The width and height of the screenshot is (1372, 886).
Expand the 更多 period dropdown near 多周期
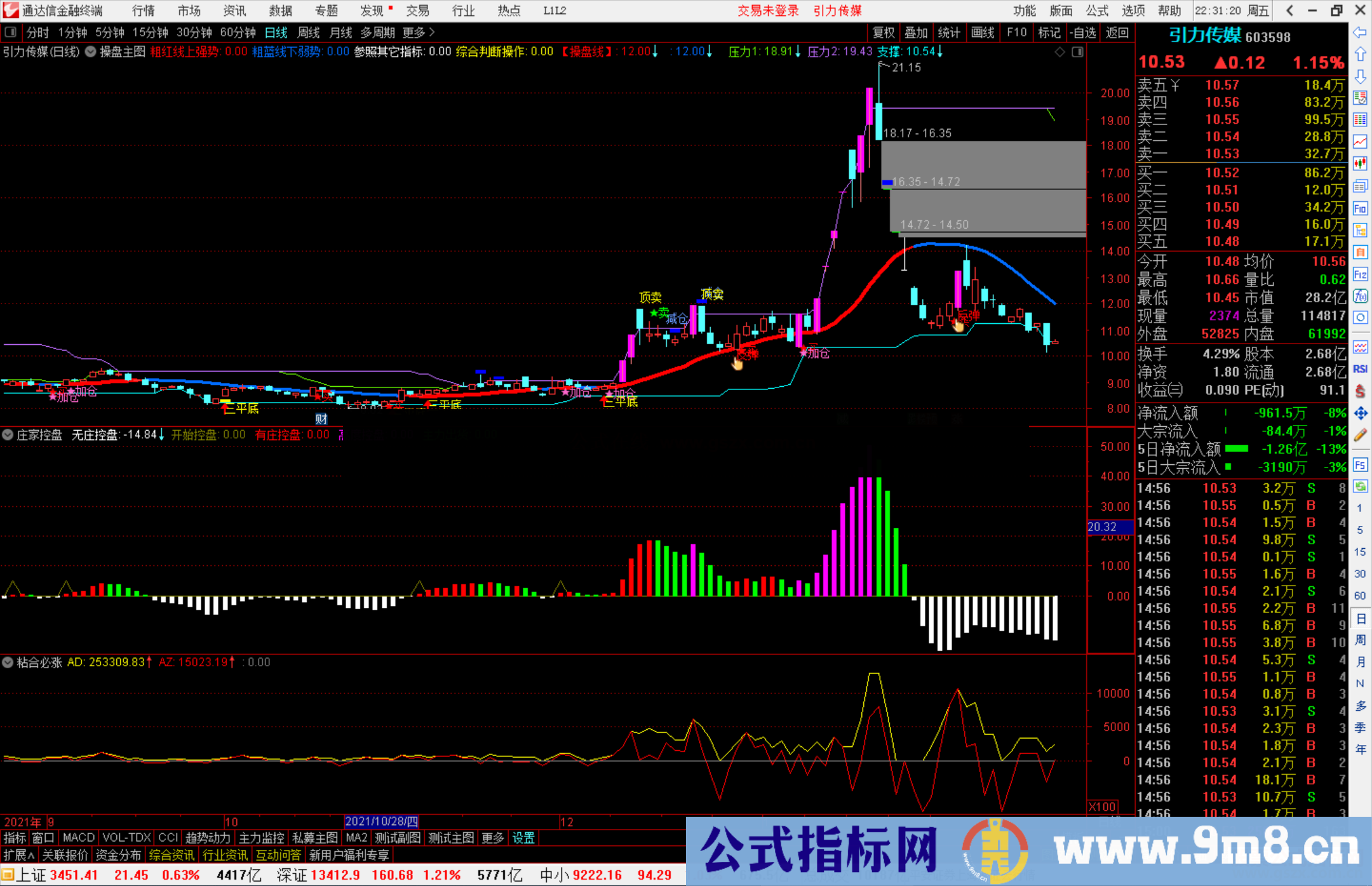414,32
